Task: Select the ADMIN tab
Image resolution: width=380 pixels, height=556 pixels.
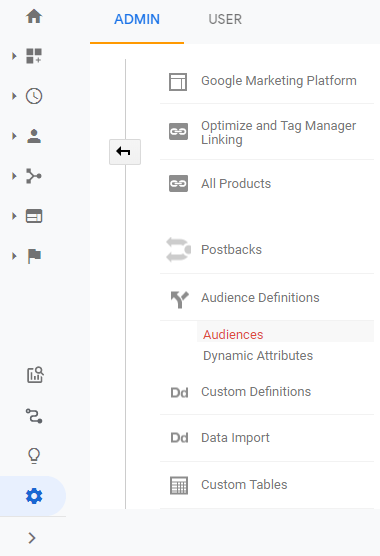Action: tap(137, 19)
